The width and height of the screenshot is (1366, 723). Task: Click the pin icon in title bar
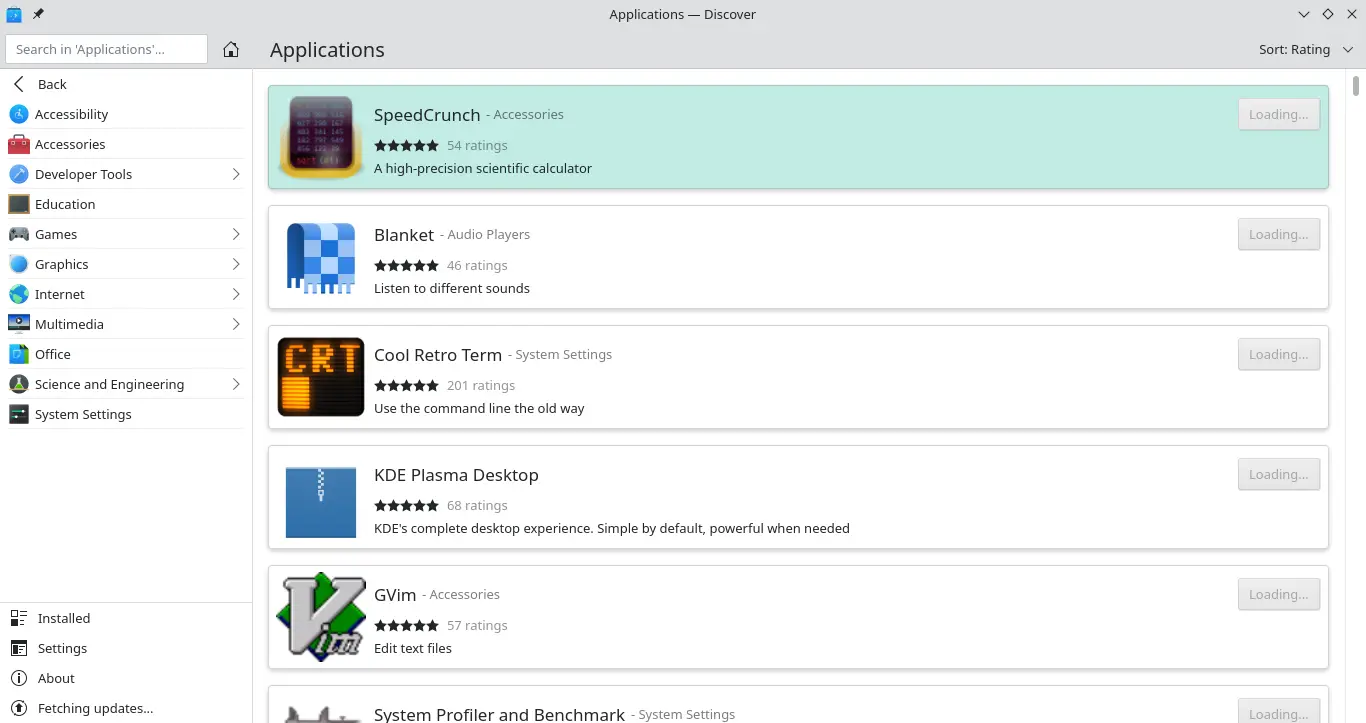click(x=38, y=14)
